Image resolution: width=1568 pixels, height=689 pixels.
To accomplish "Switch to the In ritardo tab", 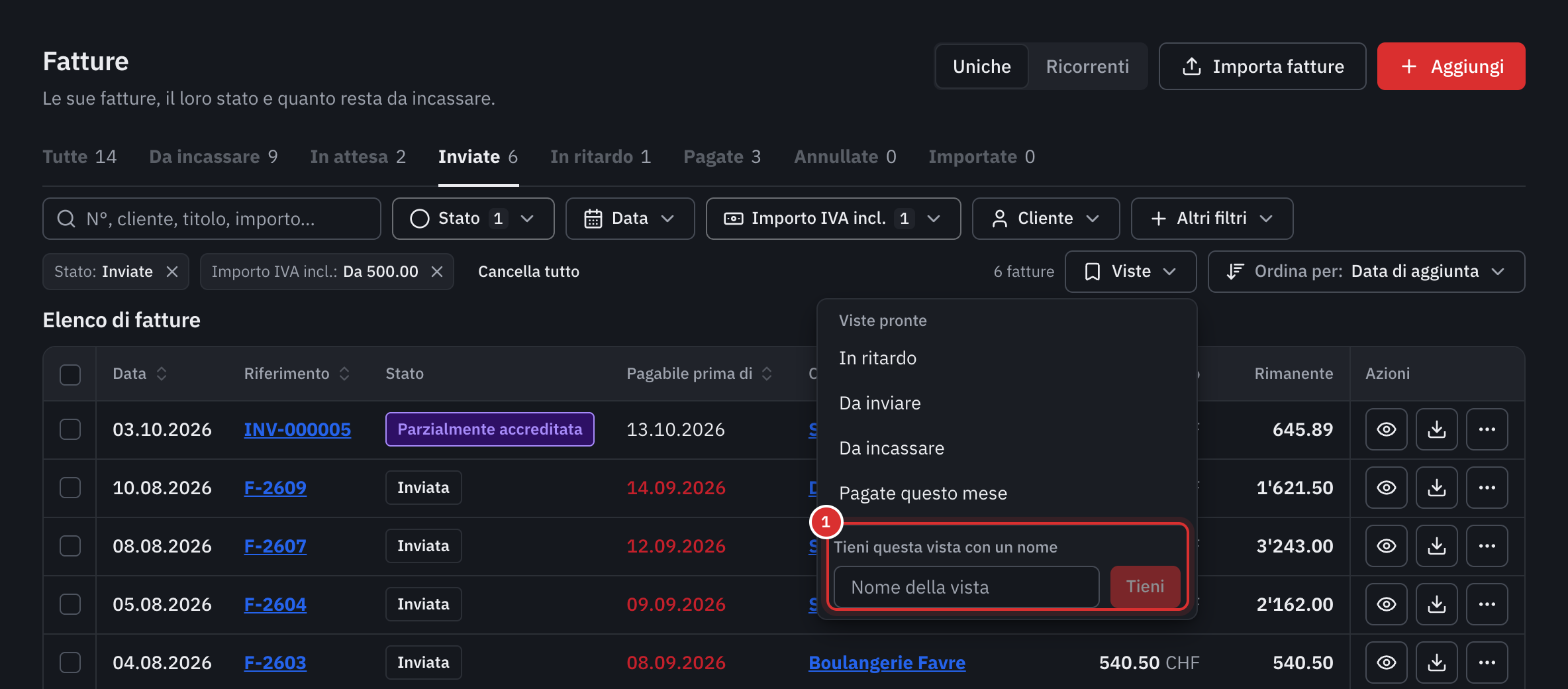I will tap(601, 157).
